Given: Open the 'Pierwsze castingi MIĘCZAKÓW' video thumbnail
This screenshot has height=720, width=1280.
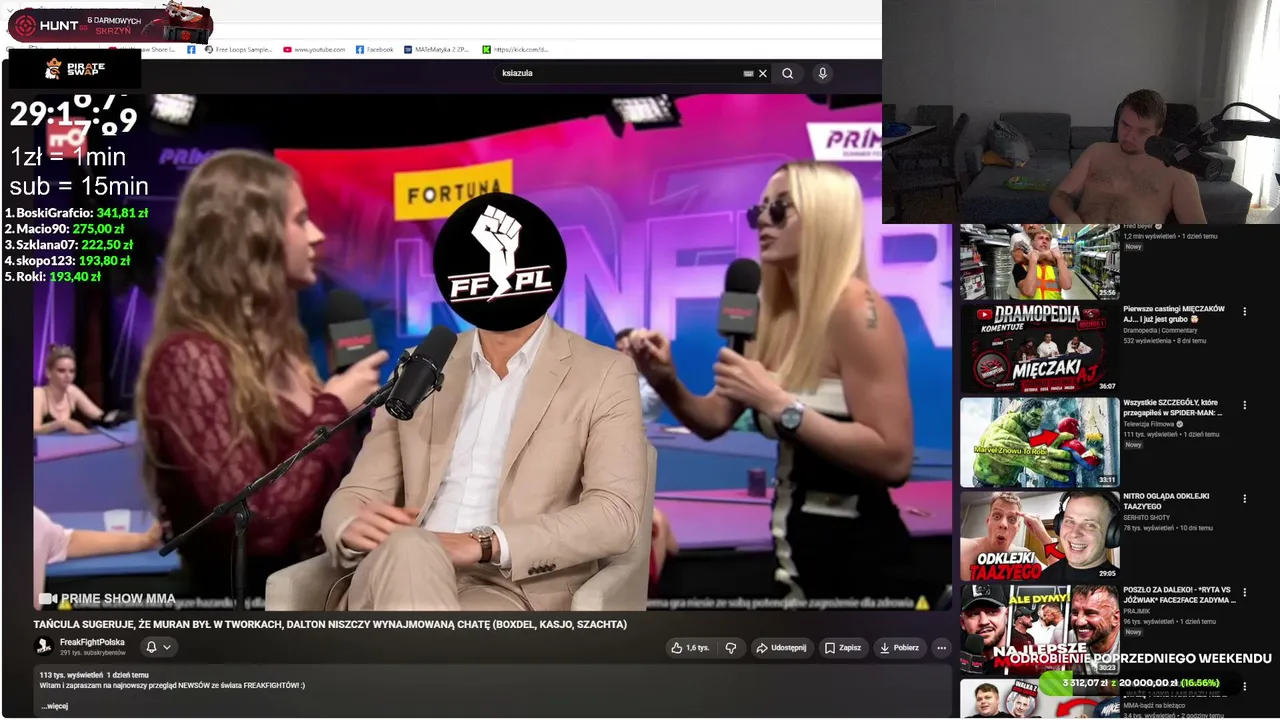Looking at the screenshot, I should (1040, 348).
